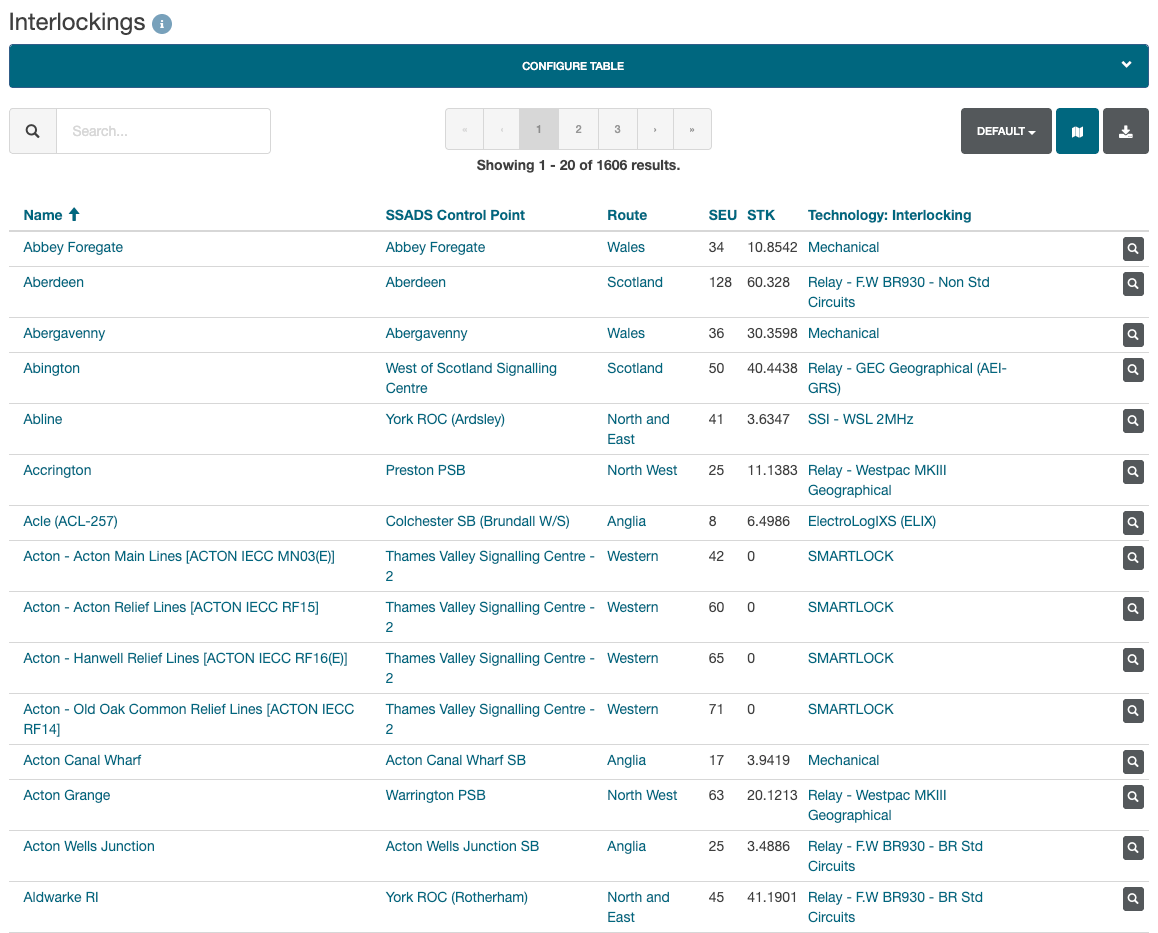Click the info icon beside Interlockings heading
1158x933 pixels.
(162, 24)
